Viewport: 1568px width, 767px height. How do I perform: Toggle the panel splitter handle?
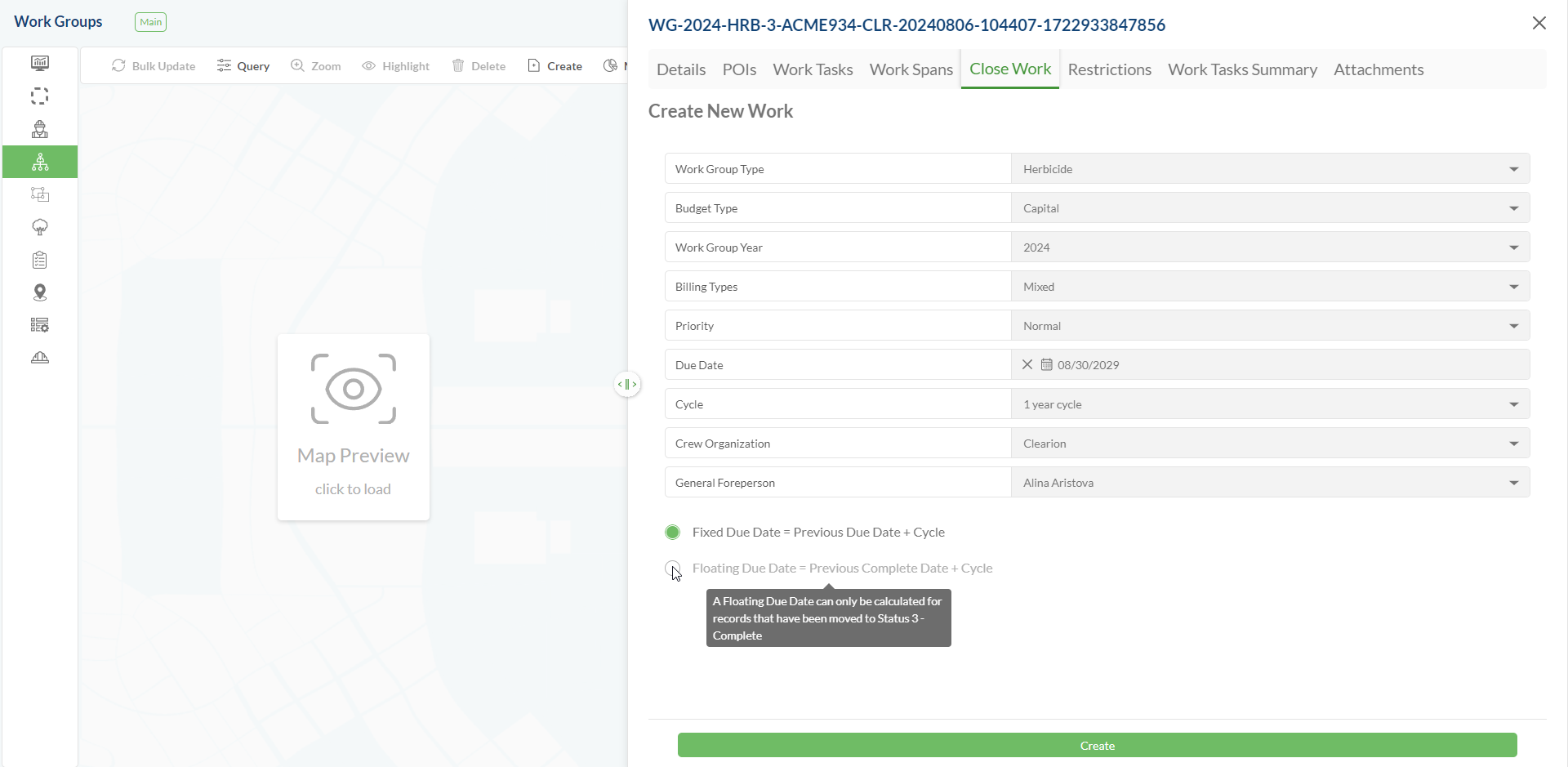click(x=627, y=385)
